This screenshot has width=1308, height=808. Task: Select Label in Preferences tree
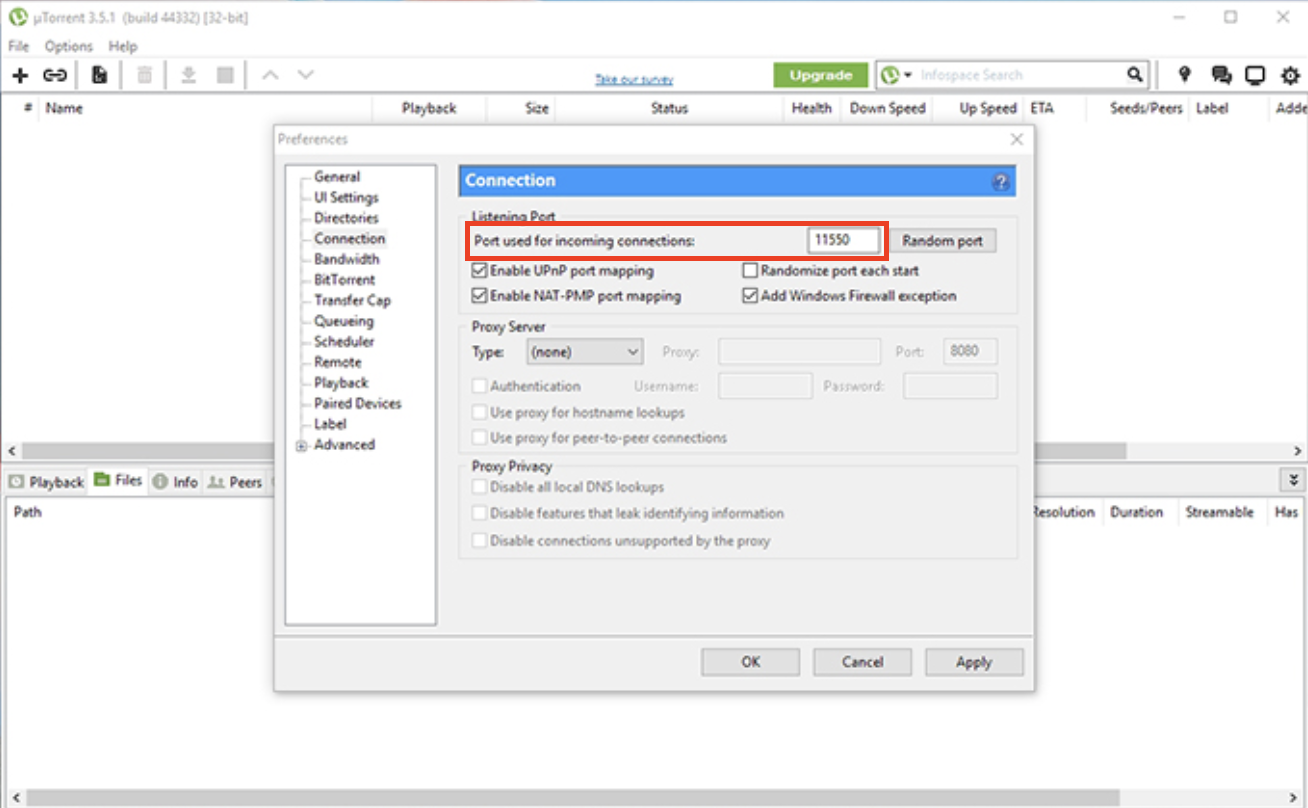pyautogui.click(x=330, y=424)
